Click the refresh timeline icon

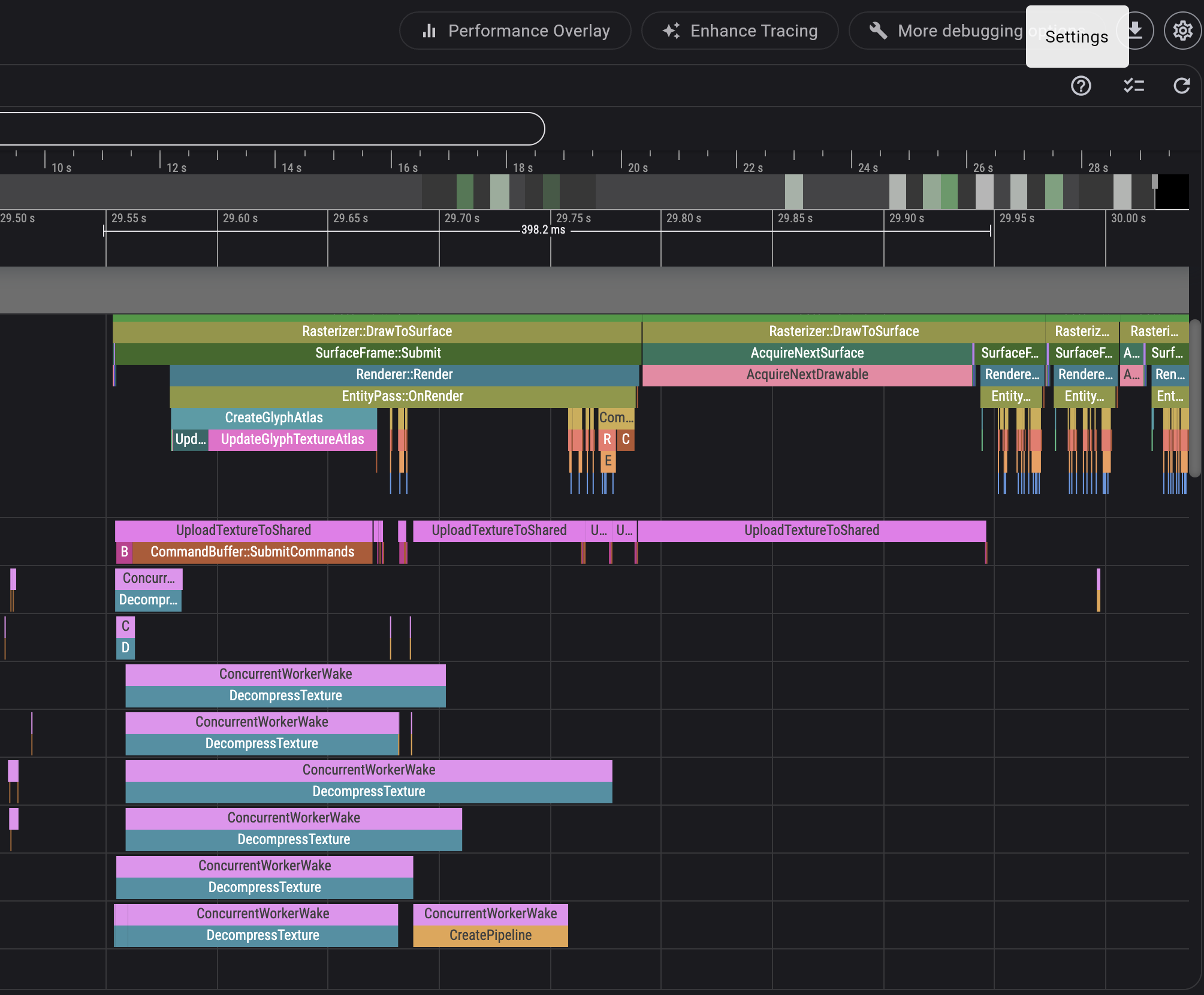1181,86
